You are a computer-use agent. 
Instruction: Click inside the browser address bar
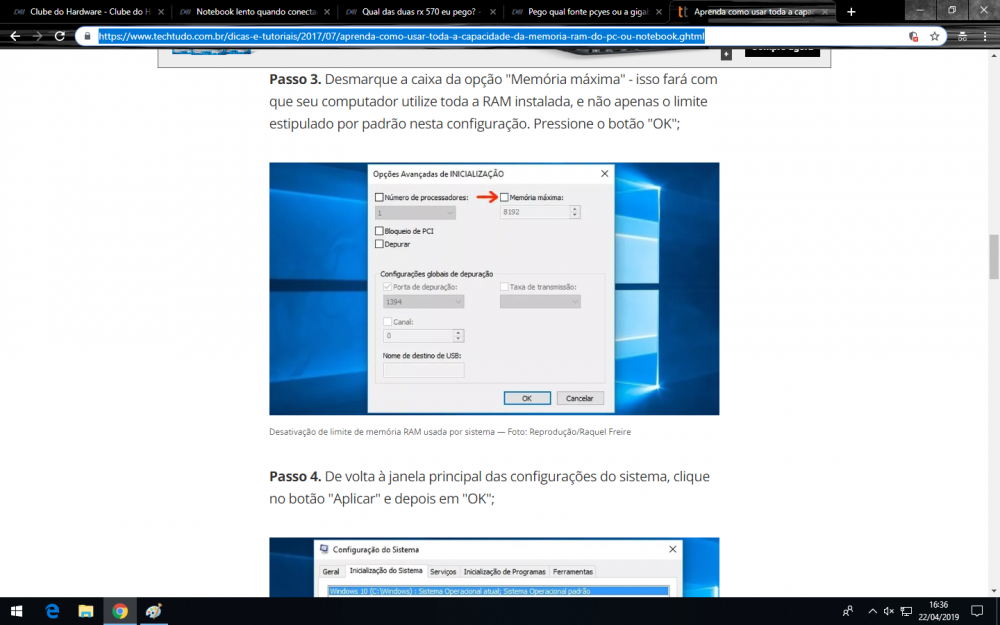point(400,35)
